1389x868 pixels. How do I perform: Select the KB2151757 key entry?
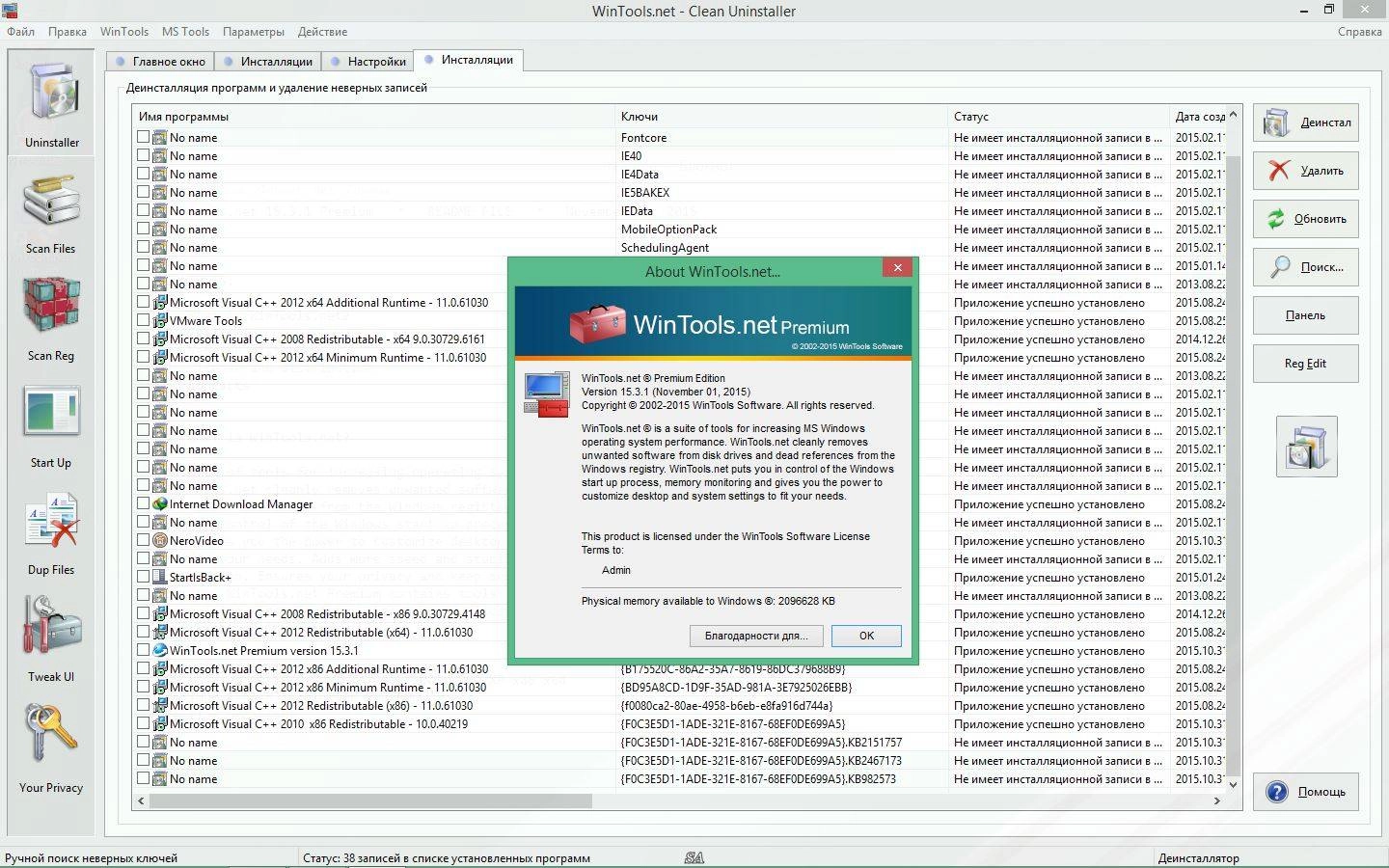tap(761, 742)
